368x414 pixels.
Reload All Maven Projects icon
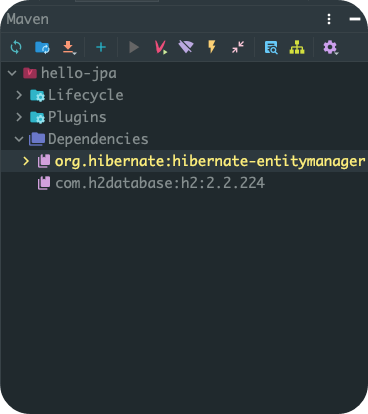(x=16, y=47)
